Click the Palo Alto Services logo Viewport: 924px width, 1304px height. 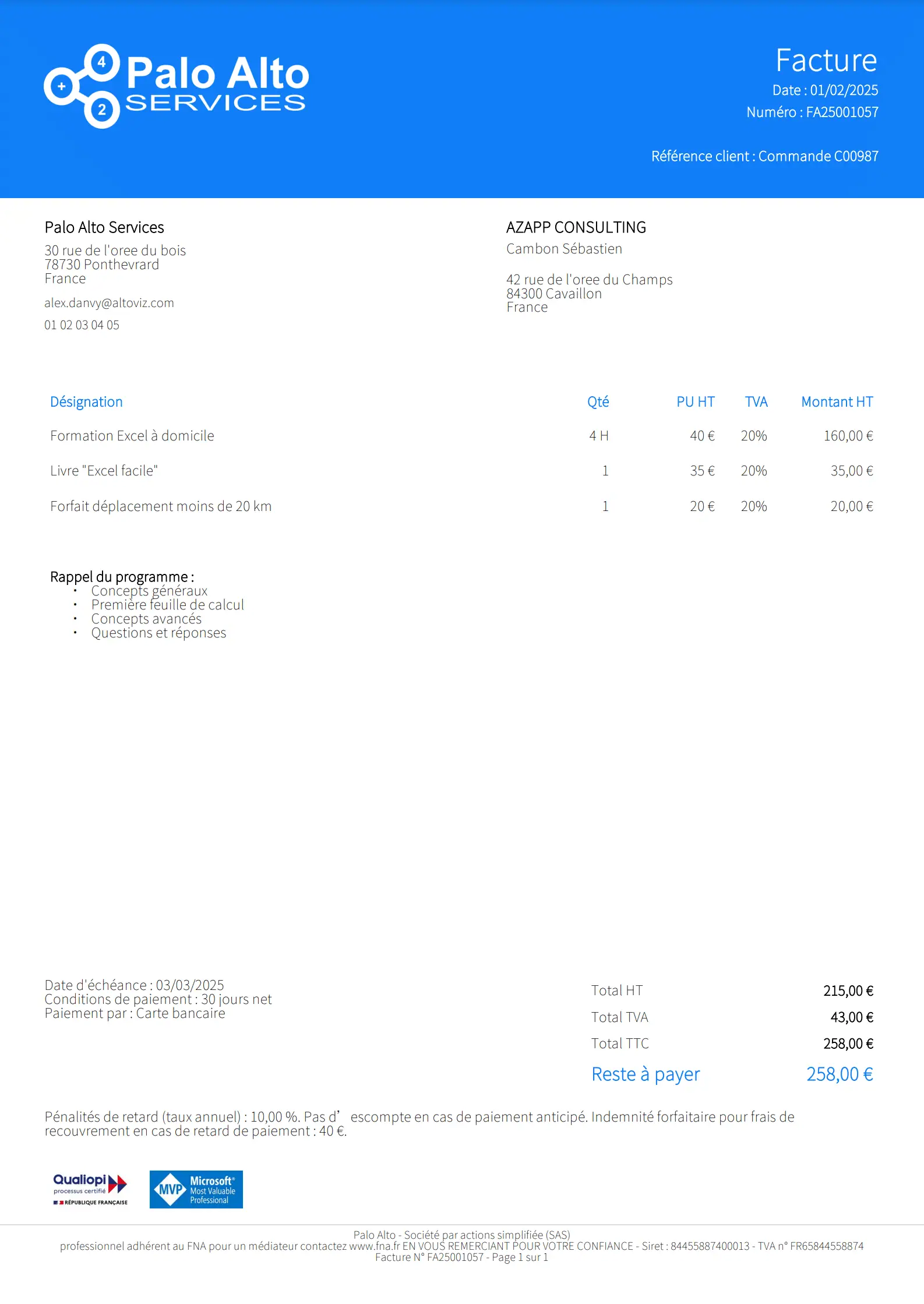coord(177,86)
